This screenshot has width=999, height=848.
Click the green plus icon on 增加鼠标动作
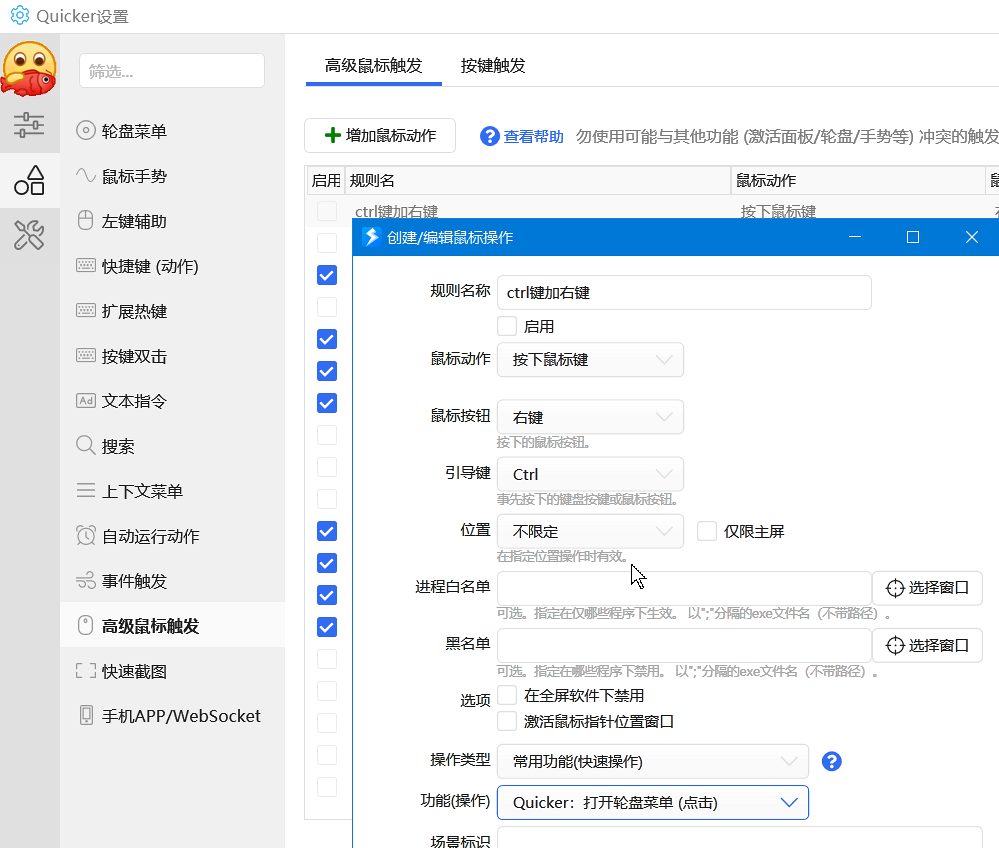333,135
